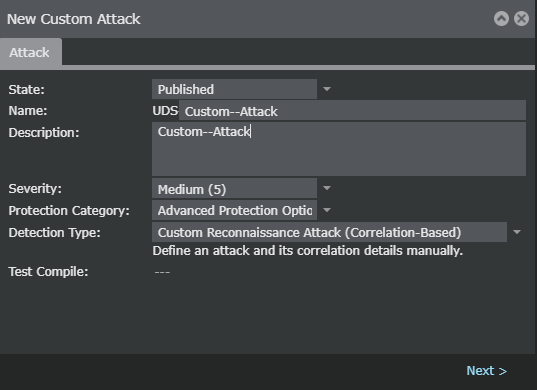Click the Description: label
The width and height of the screenshot is (537, 390).
click(x=44, y=133)
